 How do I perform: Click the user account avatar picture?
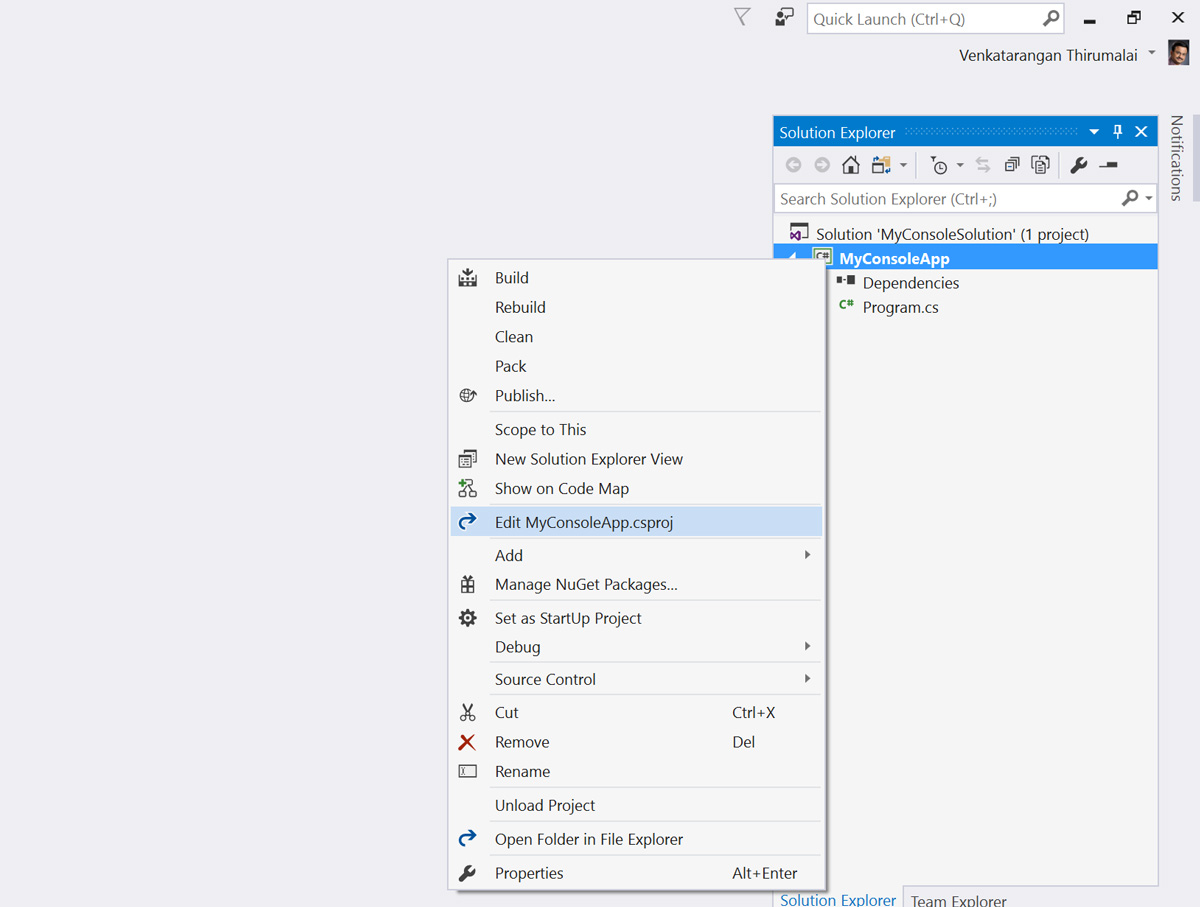[x=1179, y=54]
